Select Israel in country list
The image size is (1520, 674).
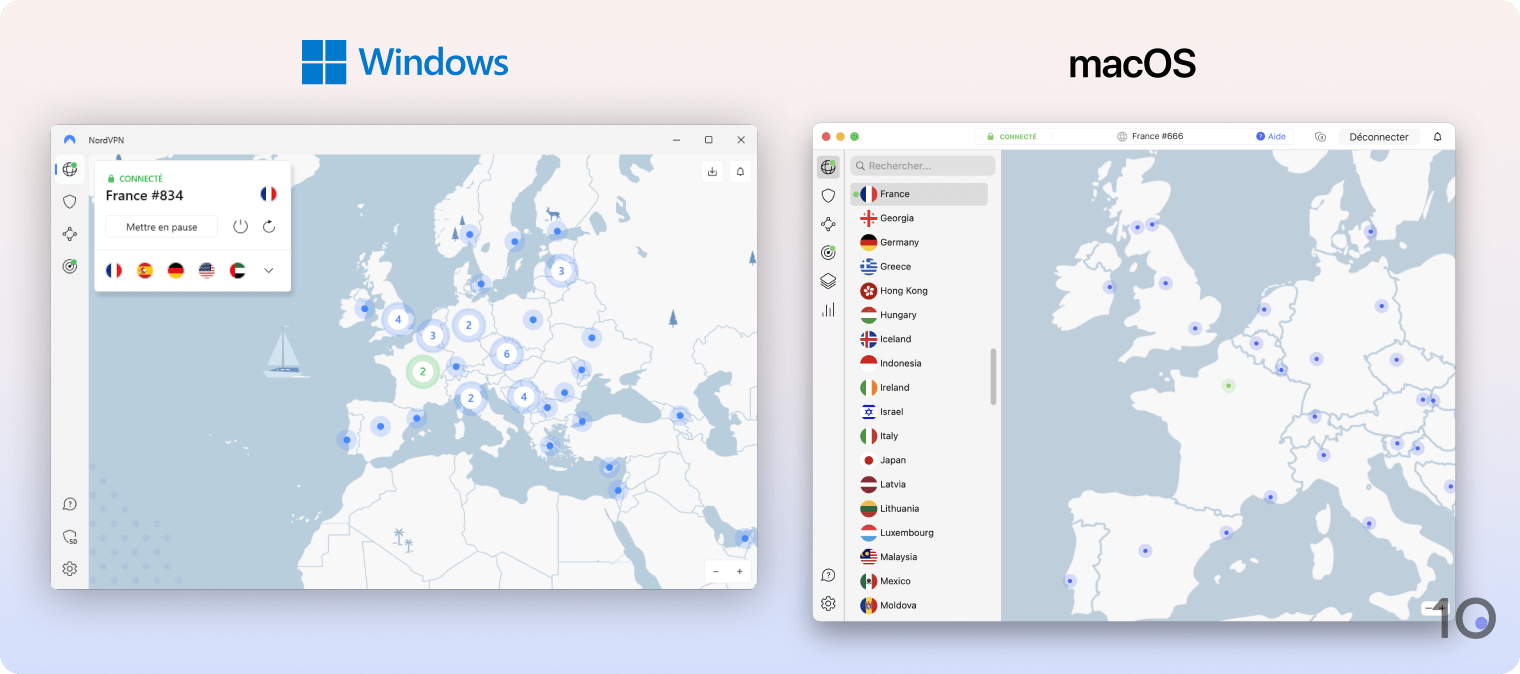tap(919, 412)
